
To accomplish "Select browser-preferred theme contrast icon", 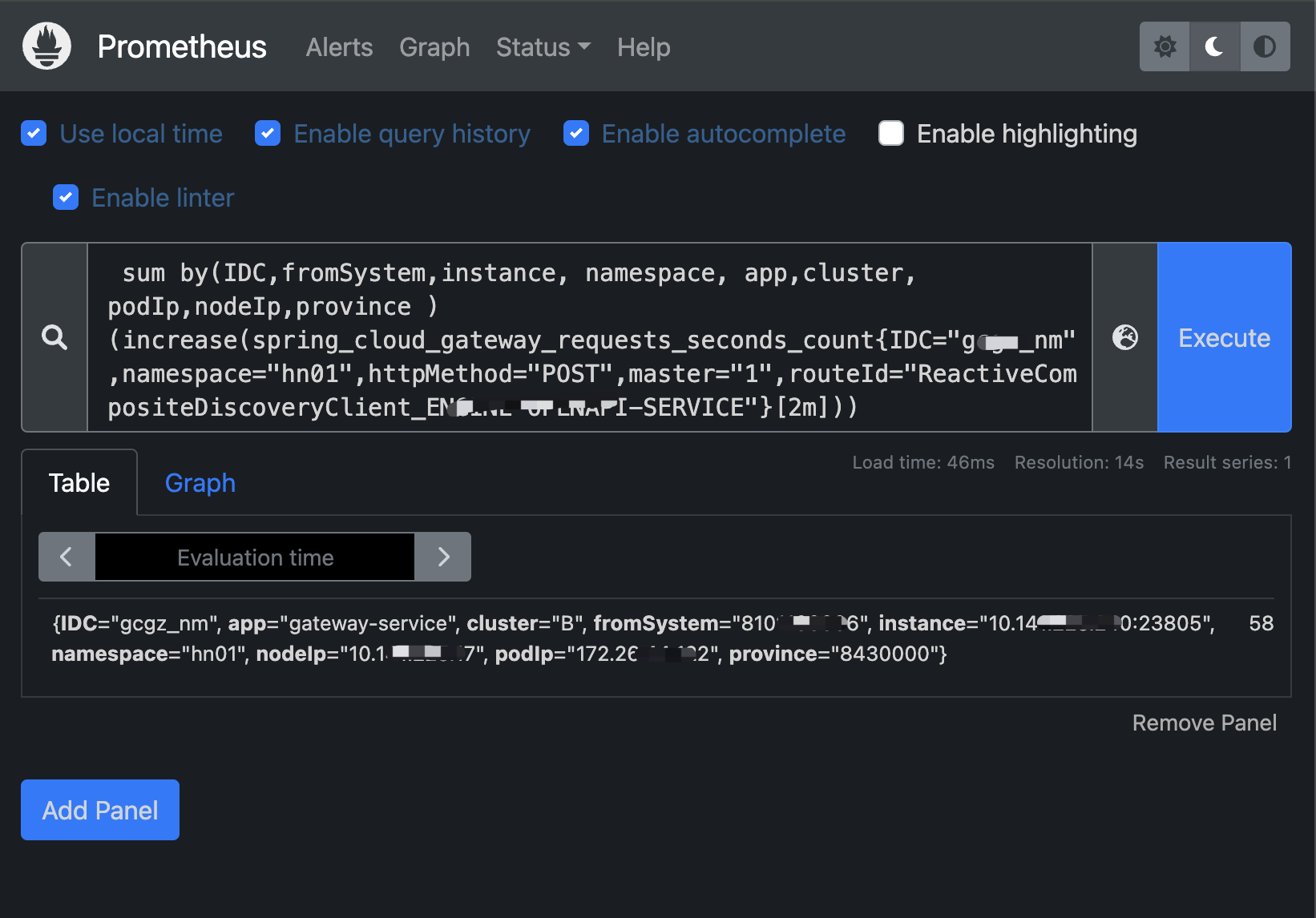I will [x=1265, y=46].
